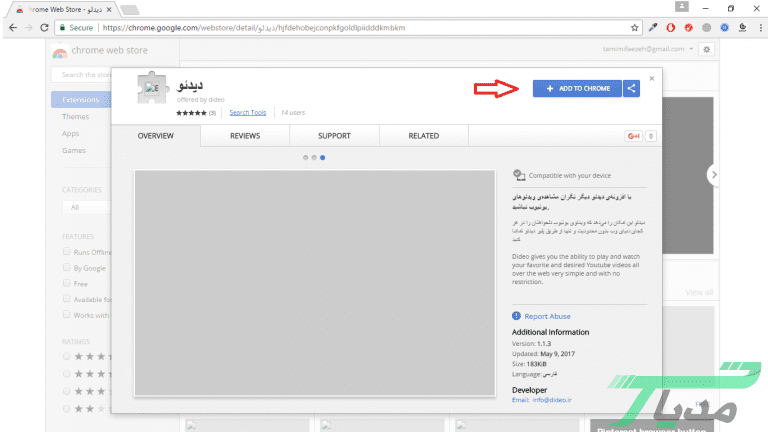The width and height of the screenshot is (768, 432).
Task: Open a new browser tab
Action: (x=129, y=10)
